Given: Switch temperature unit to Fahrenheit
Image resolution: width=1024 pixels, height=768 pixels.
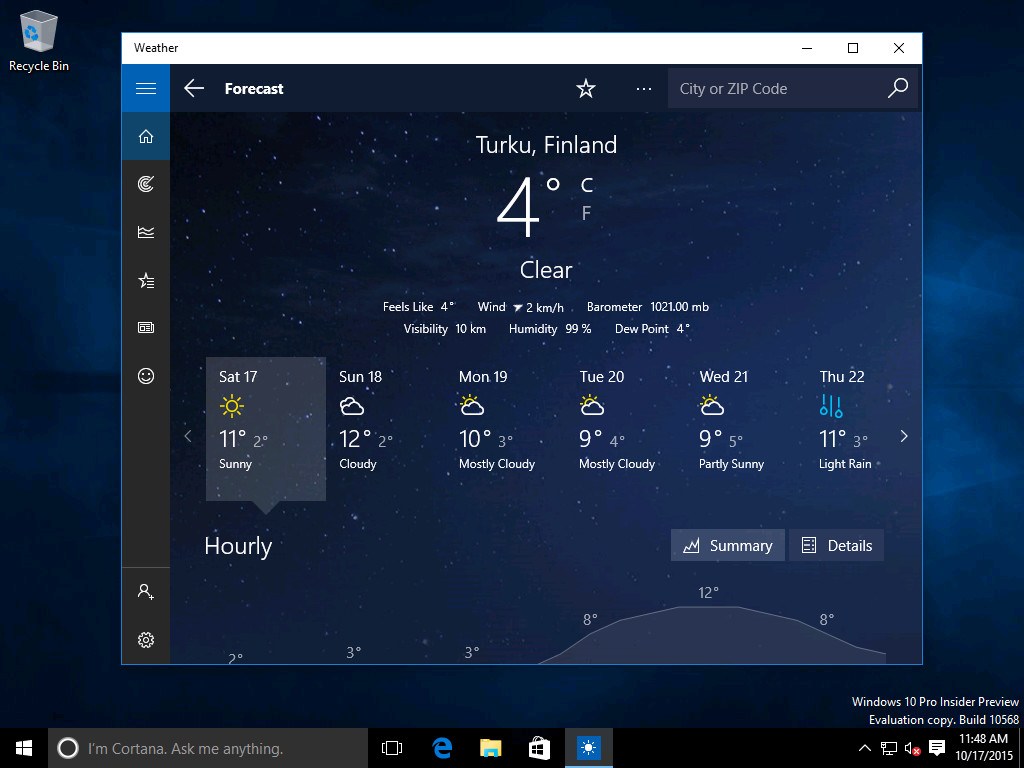Looking at the screenshot, I should (x=587, y=213).
